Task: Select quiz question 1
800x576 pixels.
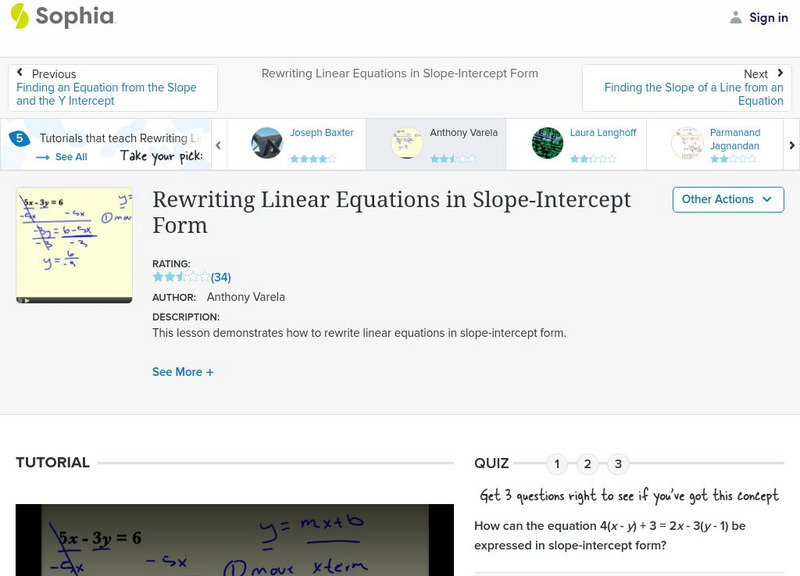Action: [557, 464]
